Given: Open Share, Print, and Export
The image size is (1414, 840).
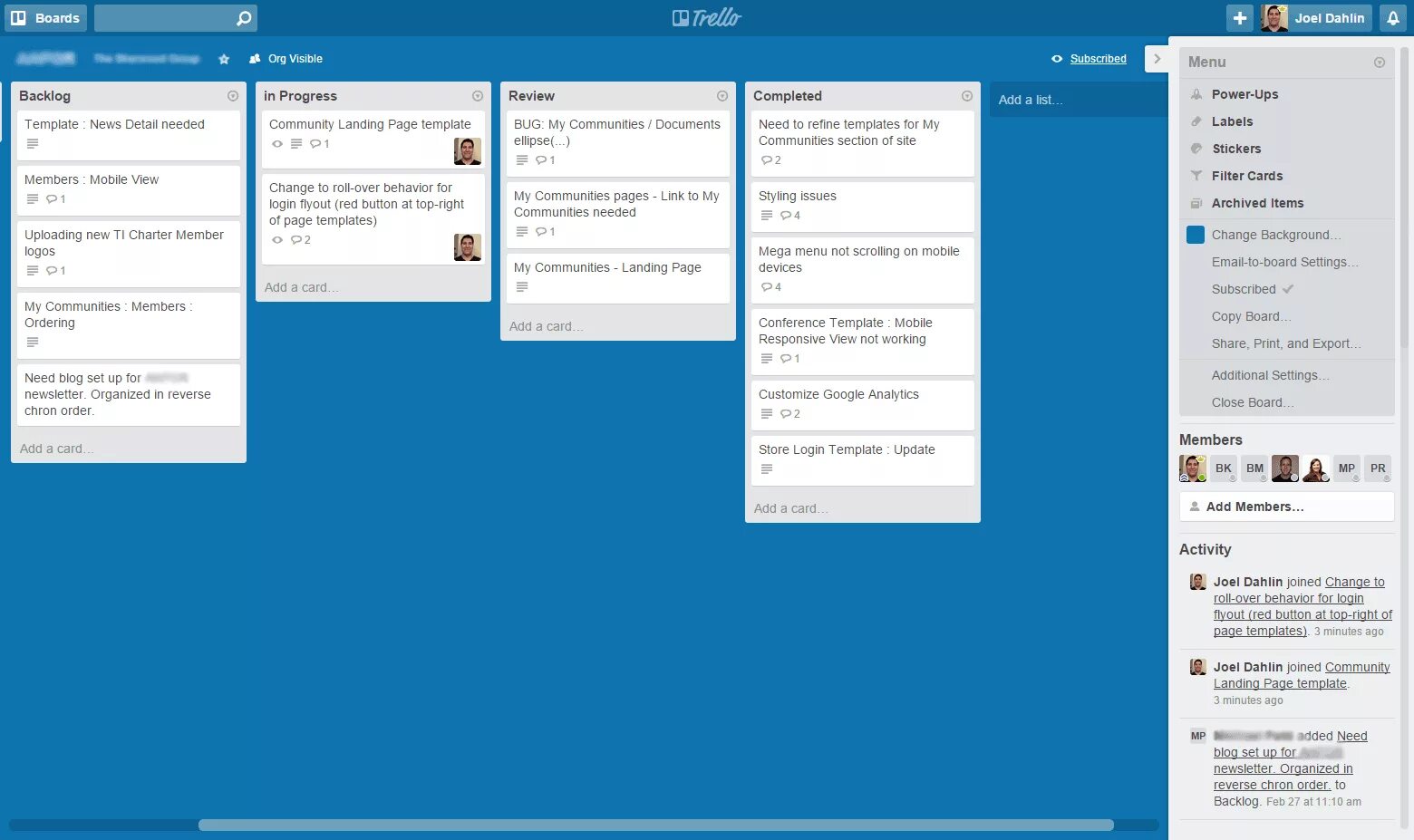Looking at the screenshot, I should (x=1286, y=343).
